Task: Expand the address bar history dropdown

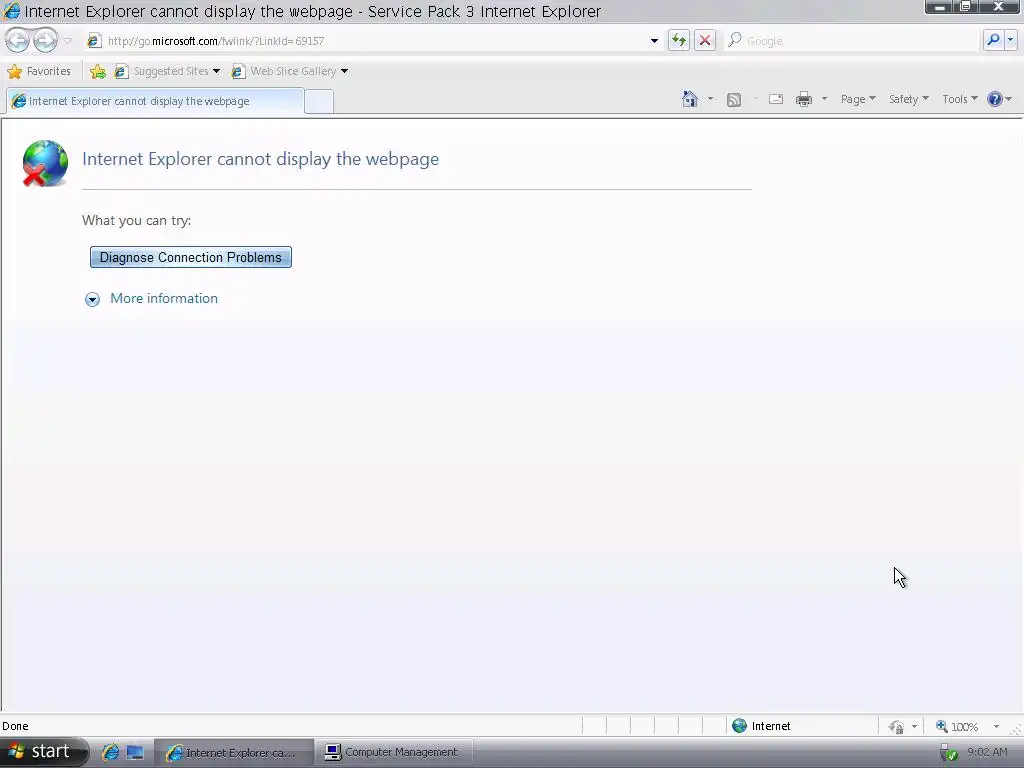Action: click(x=654, y=40)
